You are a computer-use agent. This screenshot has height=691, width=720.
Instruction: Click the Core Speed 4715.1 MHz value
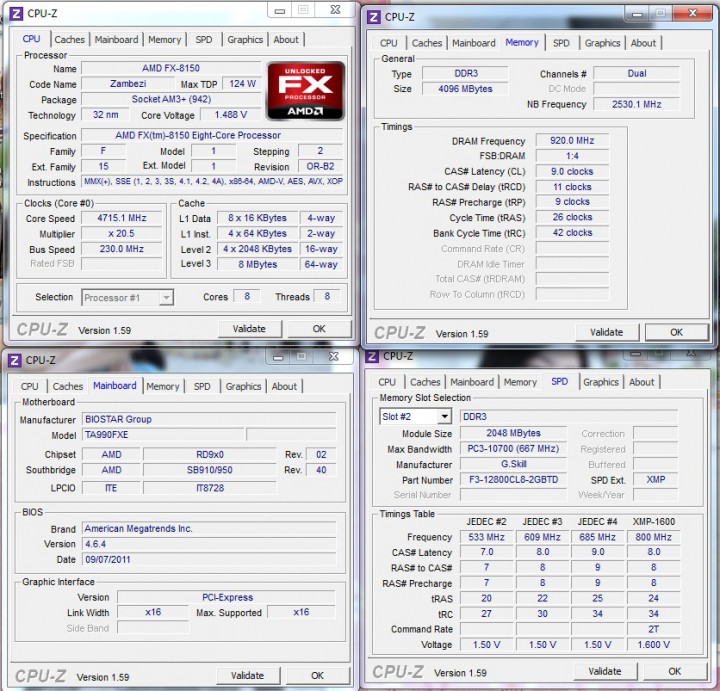122,218
